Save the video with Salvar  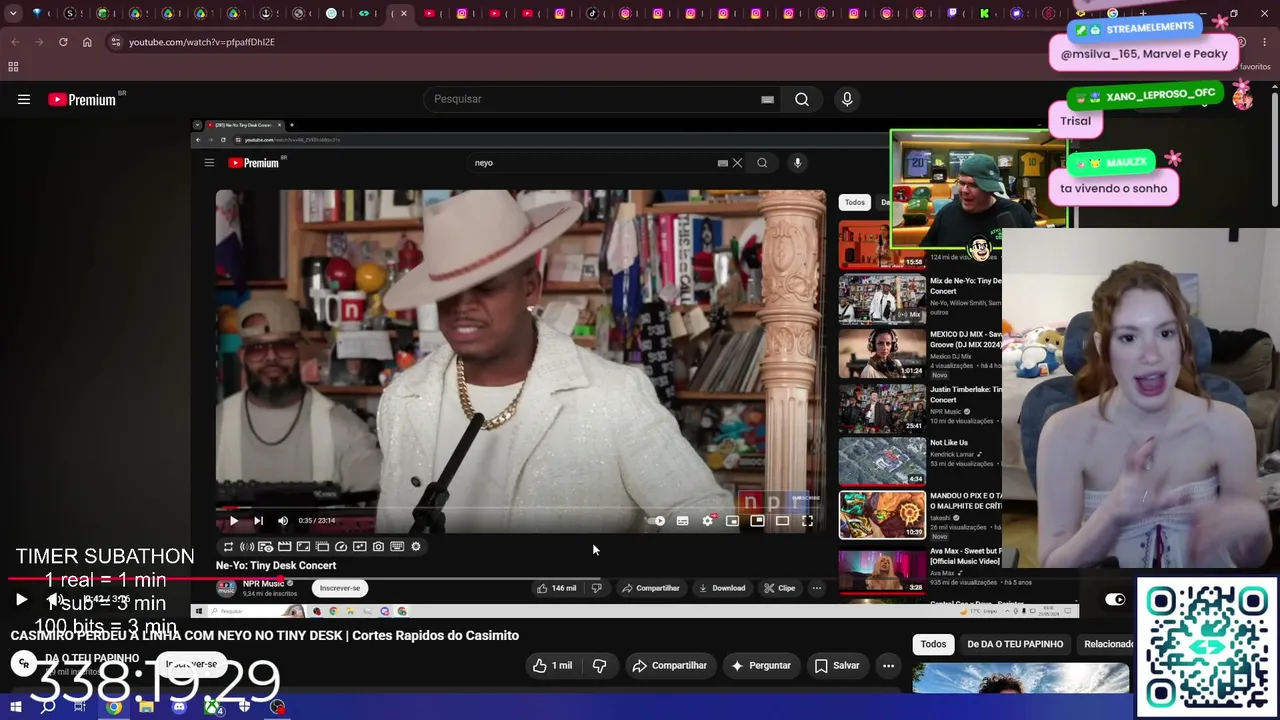click(837, 665)
